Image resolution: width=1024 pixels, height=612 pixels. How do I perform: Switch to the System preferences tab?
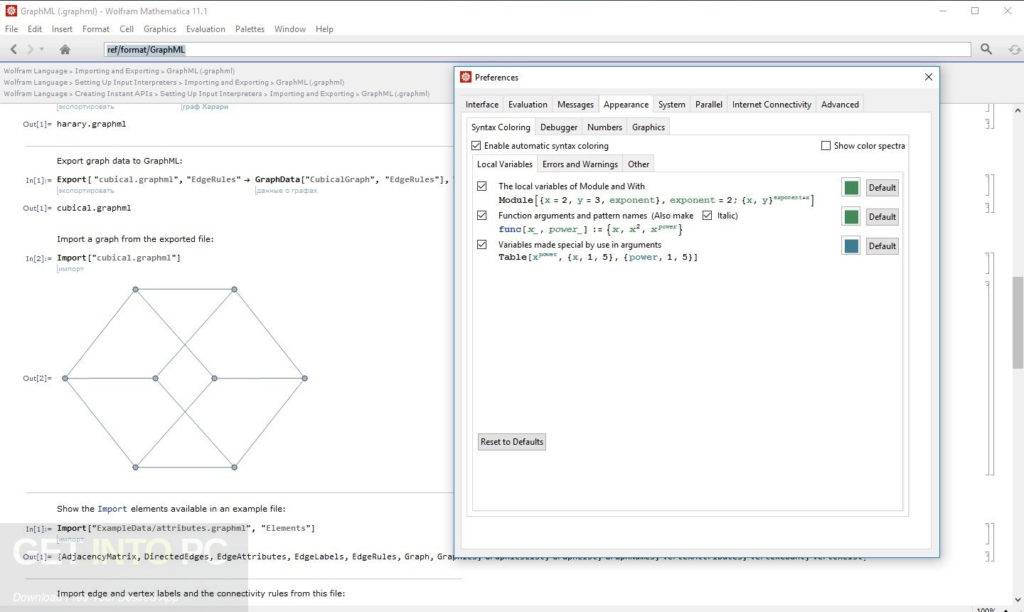click(x=671, y=104)
